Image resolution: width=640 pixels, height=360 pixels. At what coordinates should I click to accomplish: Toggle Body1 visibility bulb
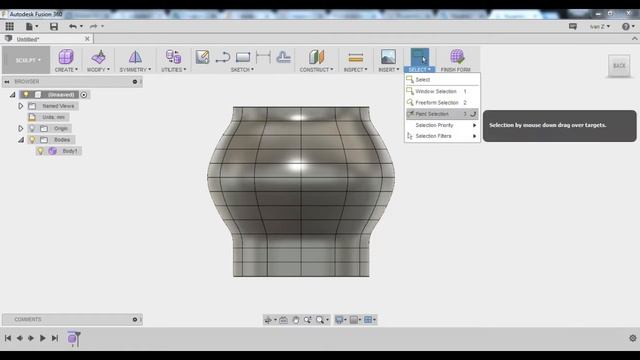(40, 151)
